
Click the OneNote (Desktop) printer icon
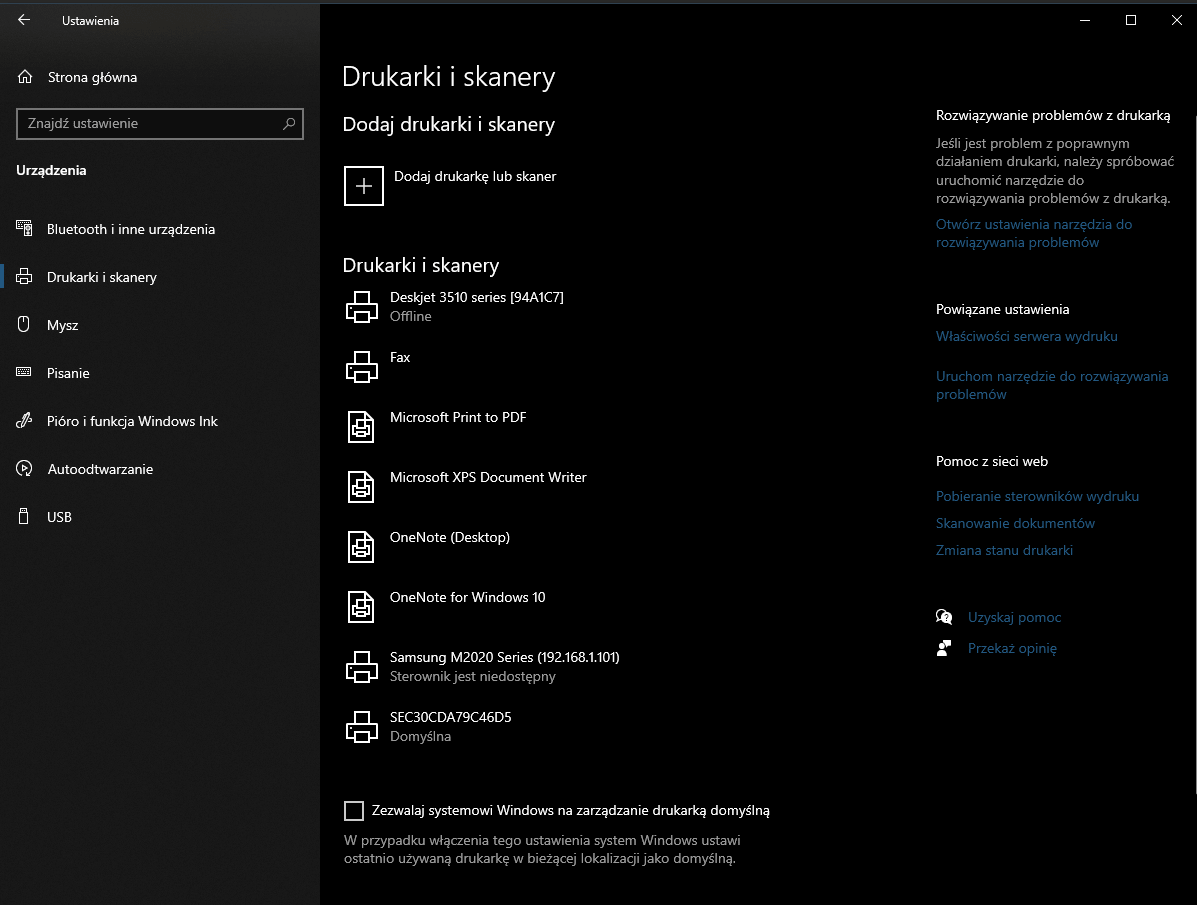pos(361,547)
